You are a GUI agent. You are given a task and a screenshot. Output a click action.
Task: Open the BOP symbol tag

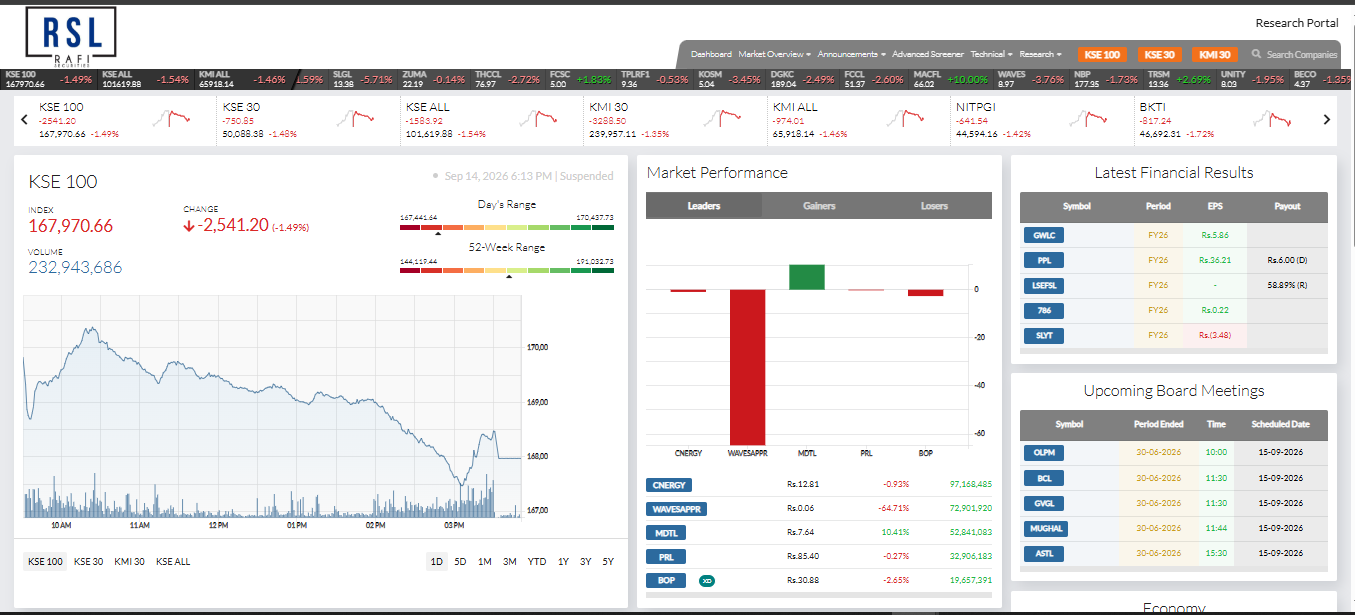tap(666, 580)
